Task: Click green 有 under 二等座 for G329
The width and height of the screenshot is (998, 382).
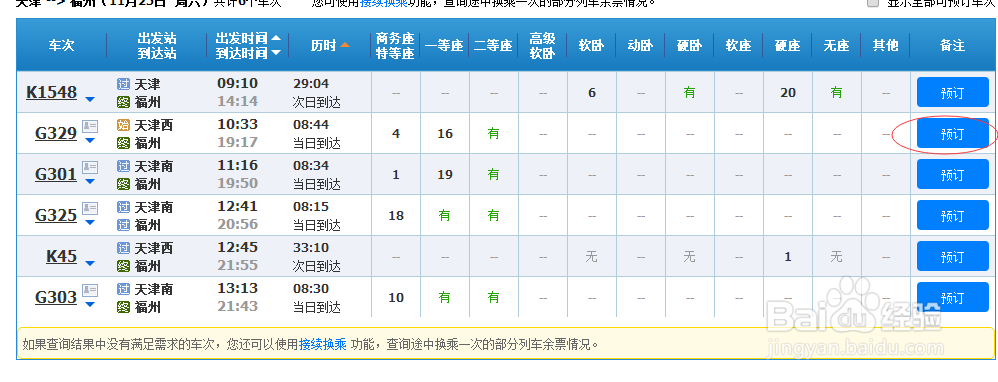Action: click(493, 134)
